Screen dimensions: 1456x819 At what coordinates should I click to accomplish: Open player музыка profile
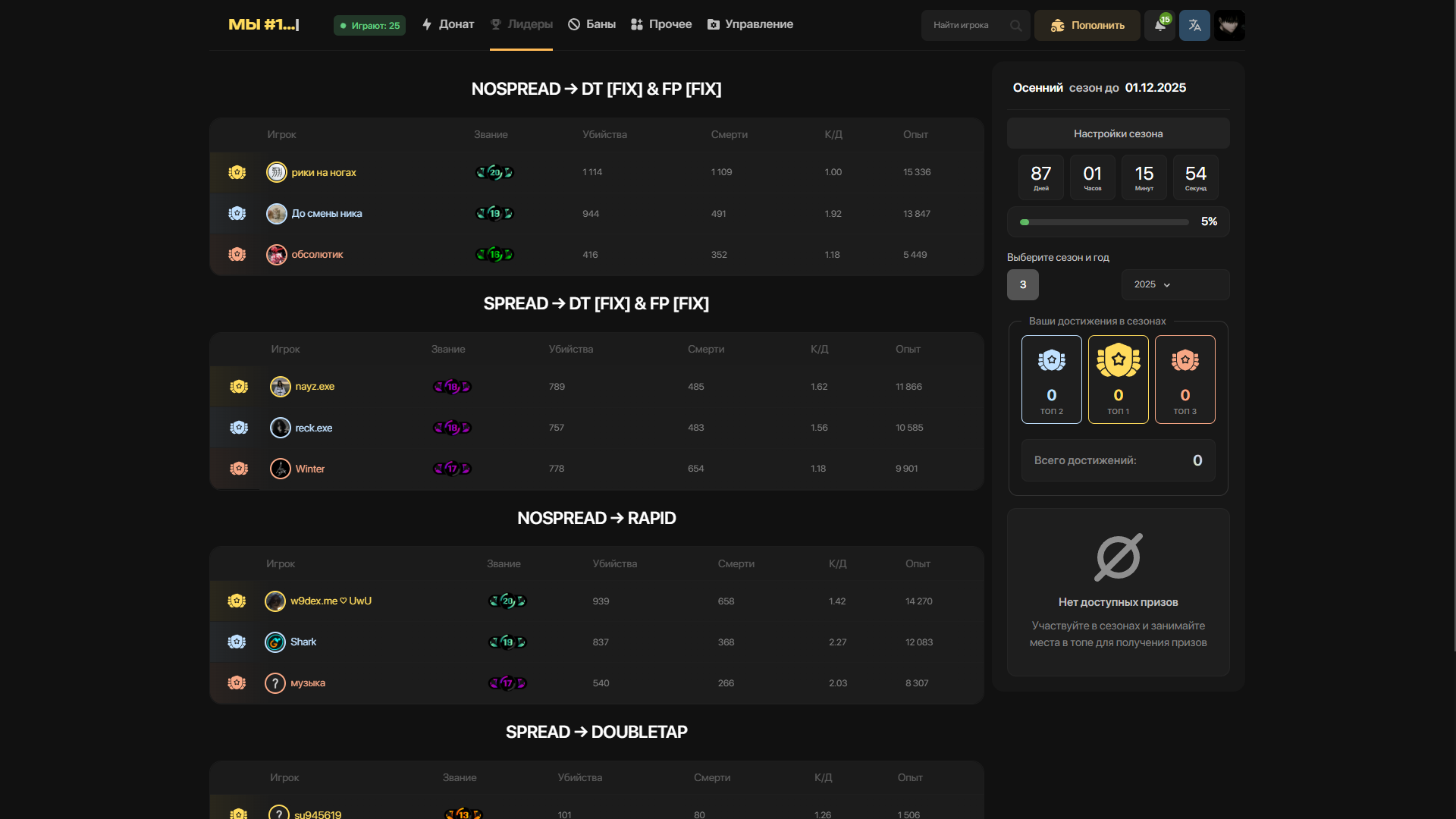[308, 682]
